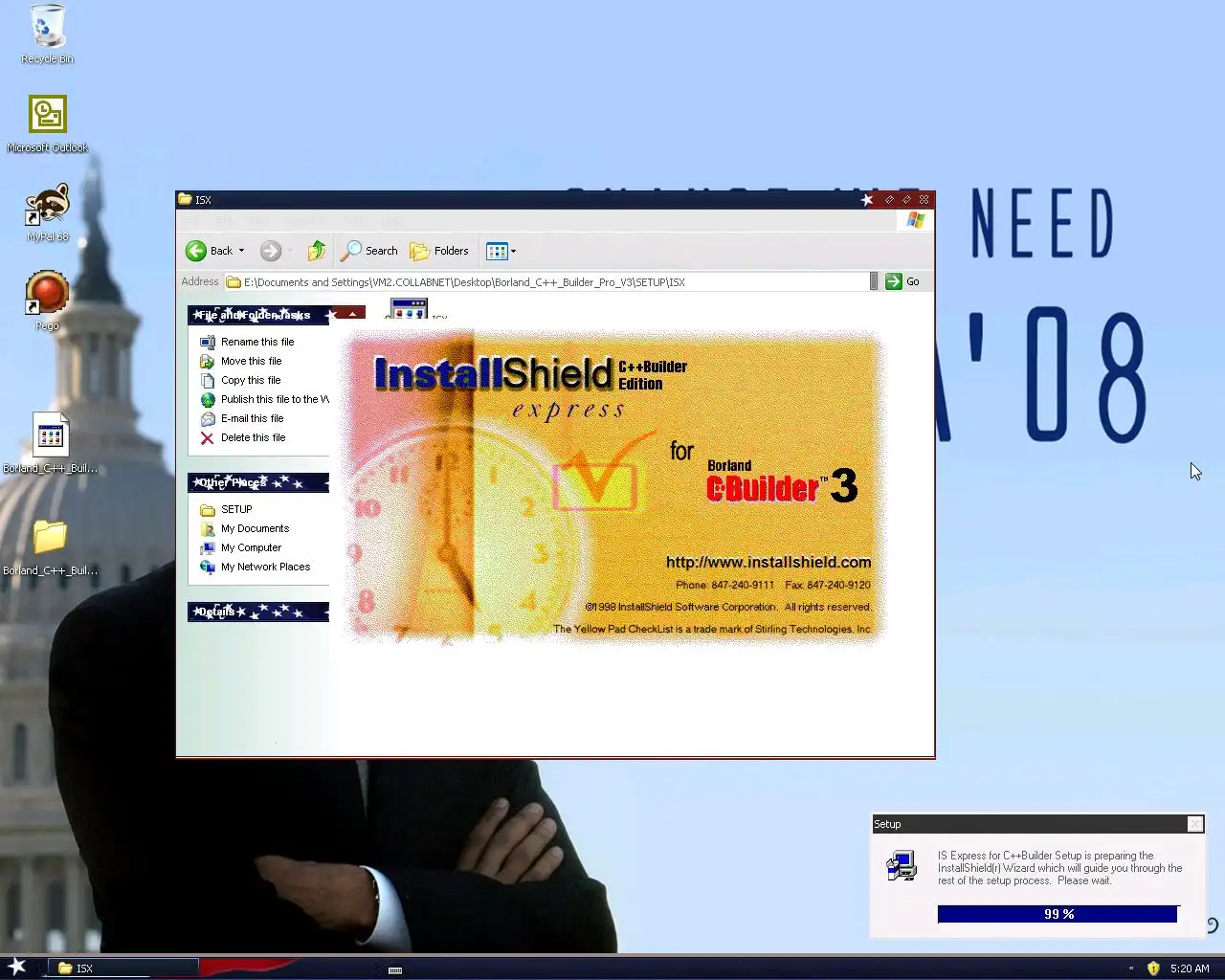Viewport: 1225px width, 980px height.
Task: Open SETUP under Other Places
Action: (236, 509)
